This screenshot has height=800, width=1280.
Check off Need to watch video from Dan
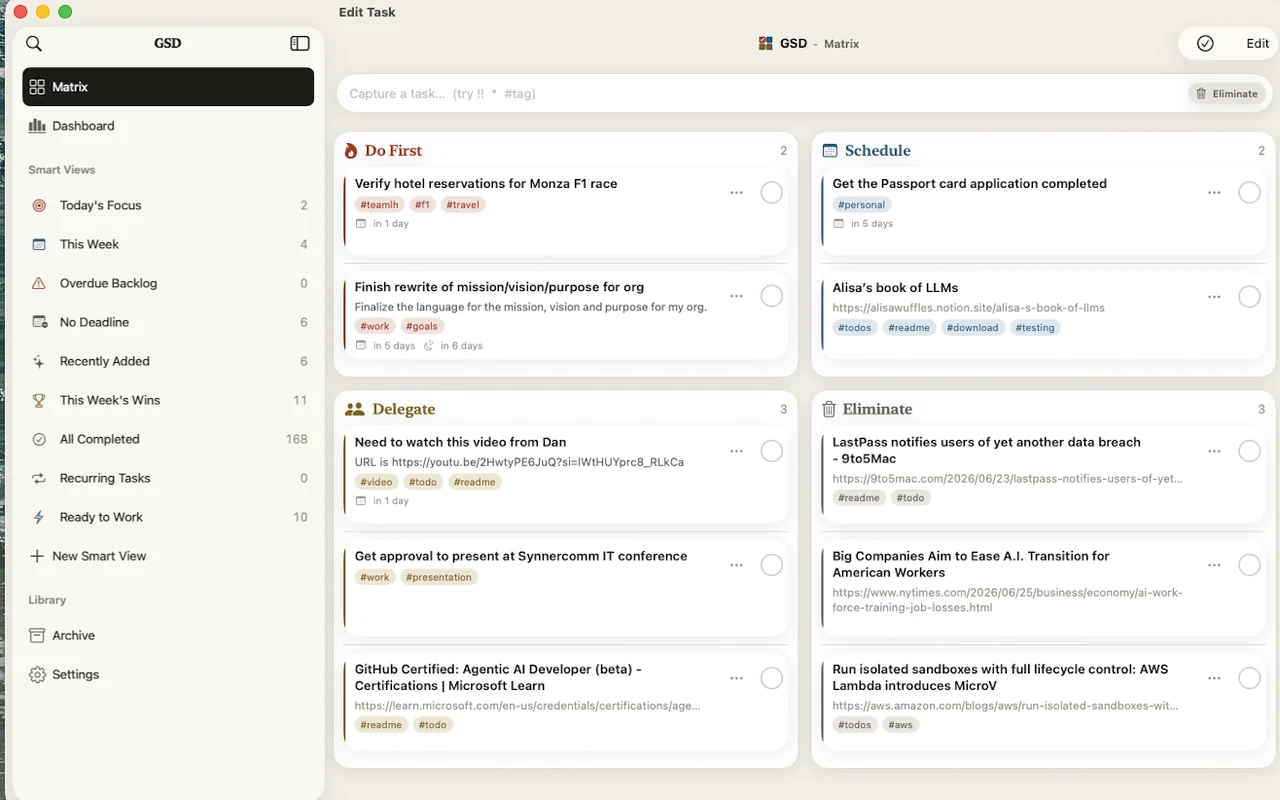(x=771, y=451)
